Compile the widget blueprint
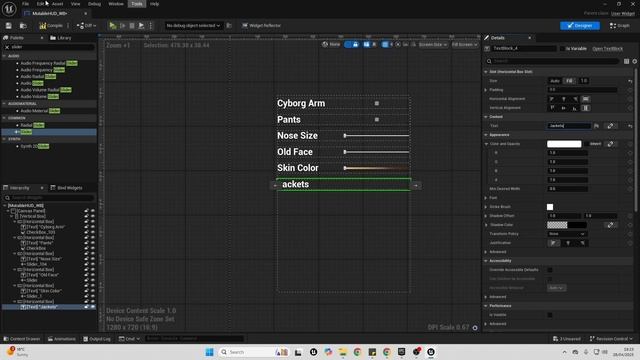The width and height of the screenshot is (640, 360). (51, 26)
